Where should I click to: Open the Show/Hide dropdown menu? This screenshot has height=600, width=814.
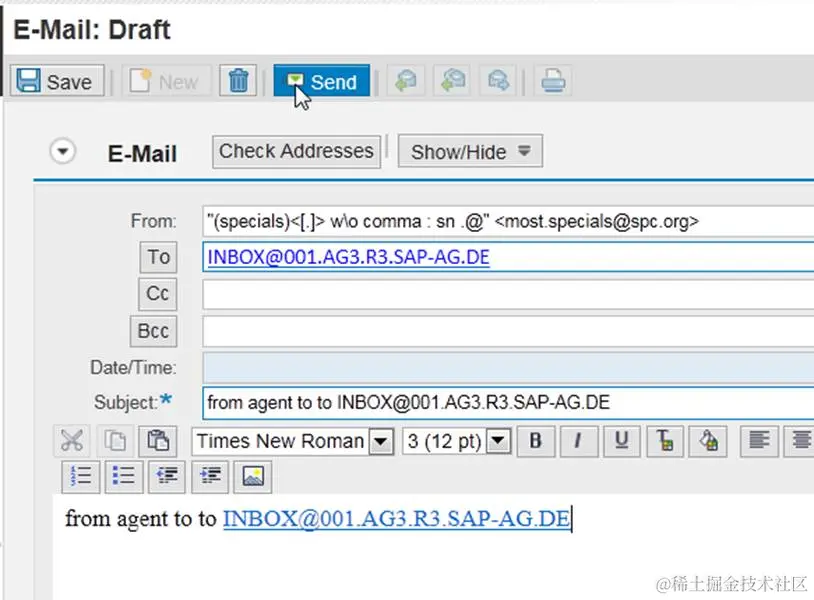(x=470, y=152)
